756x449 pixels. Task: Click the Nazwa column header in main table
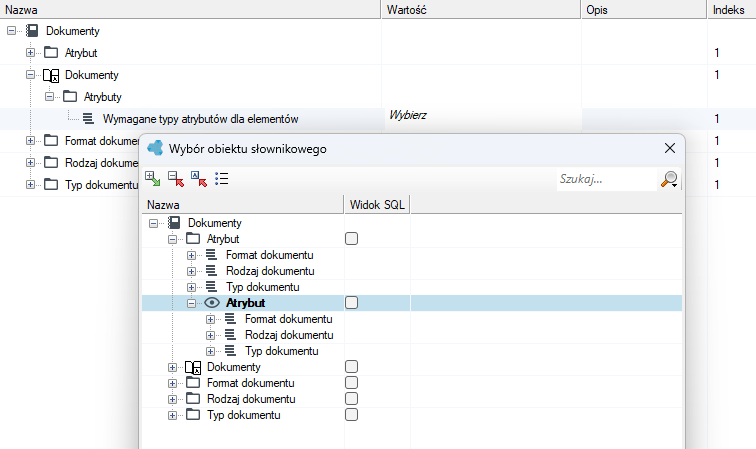pos(190,10)
